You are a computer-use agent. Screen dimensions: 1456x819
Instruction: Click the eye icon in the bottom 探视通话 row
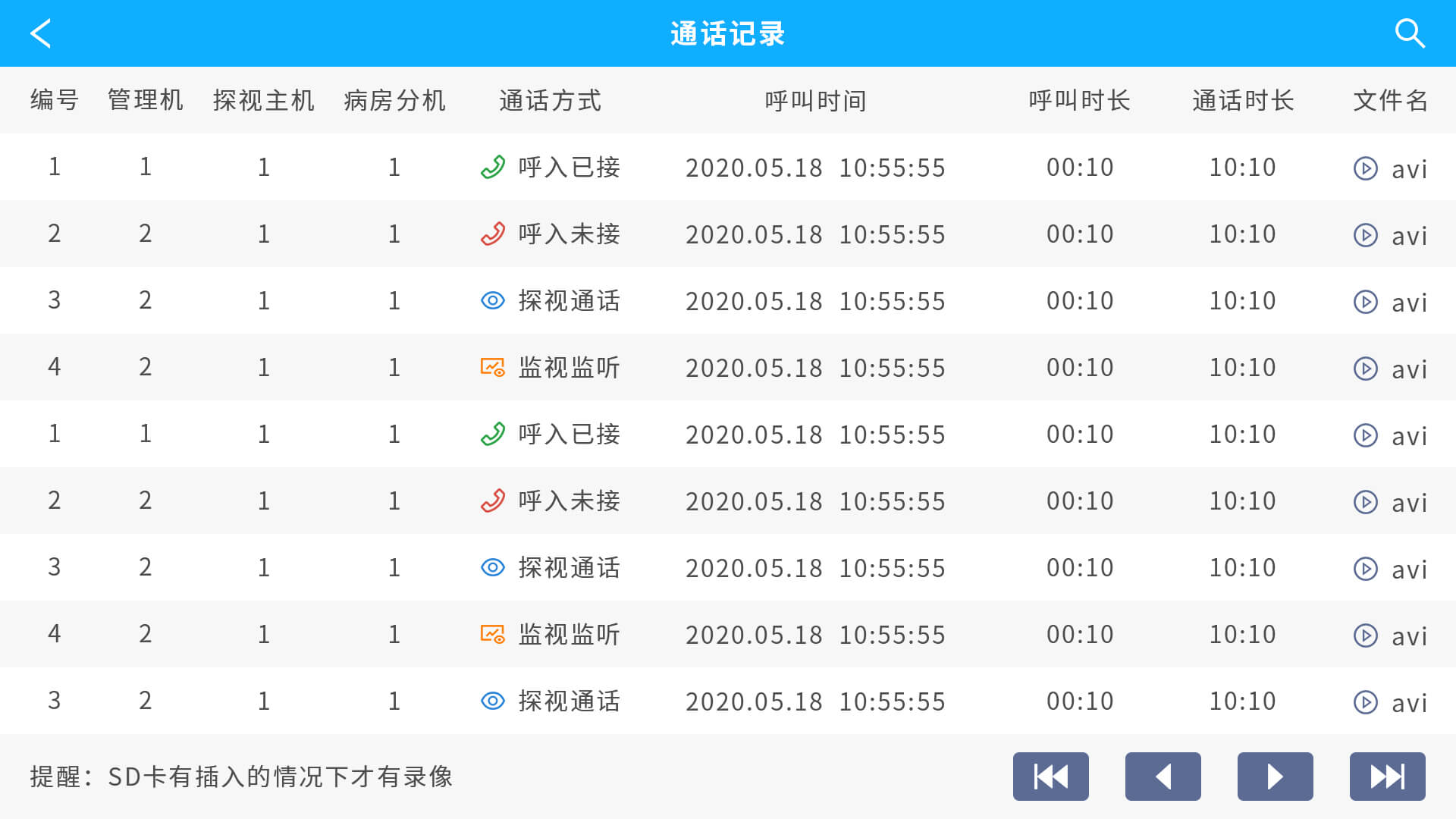point(493,701)
